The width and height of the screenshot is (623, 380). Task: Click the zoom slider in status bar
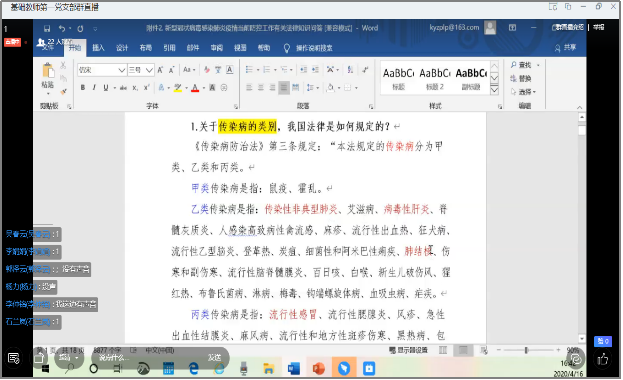pyautogui.click(x=527, y=351)
